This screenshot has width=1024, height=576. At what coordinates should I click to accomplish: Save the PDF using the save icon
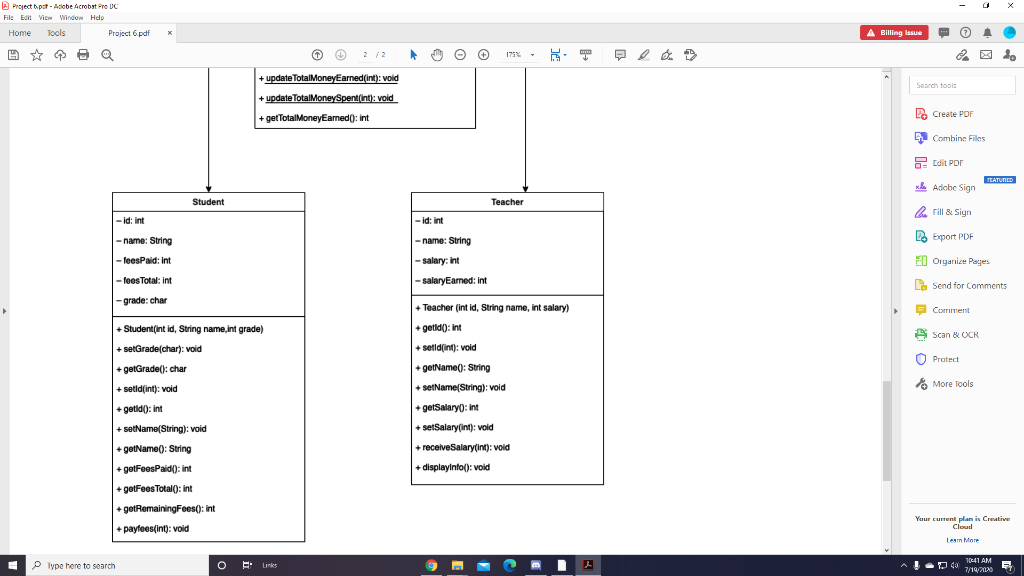click(x=13, y=55)
